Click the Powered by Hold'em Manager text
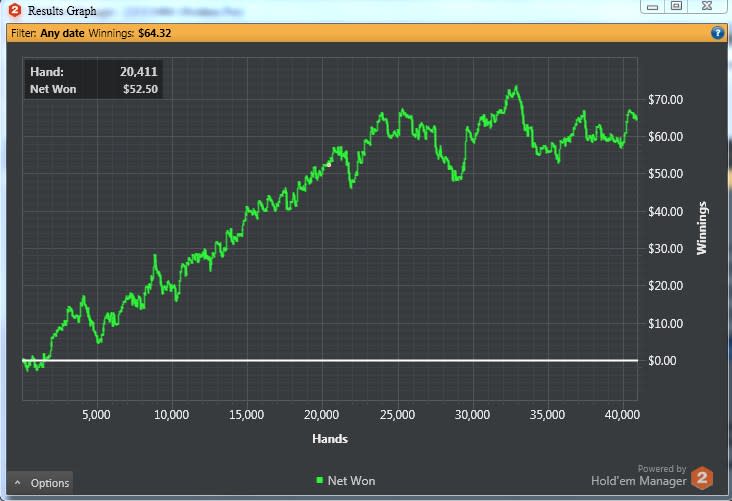Screen dimensions: 732x501 [x=639, y=475]
